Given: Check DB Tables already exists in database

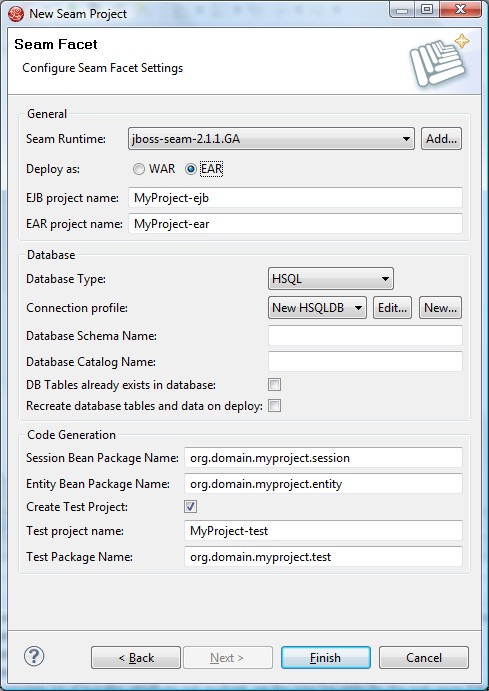Looking at the screenshot, I should 274,384.
